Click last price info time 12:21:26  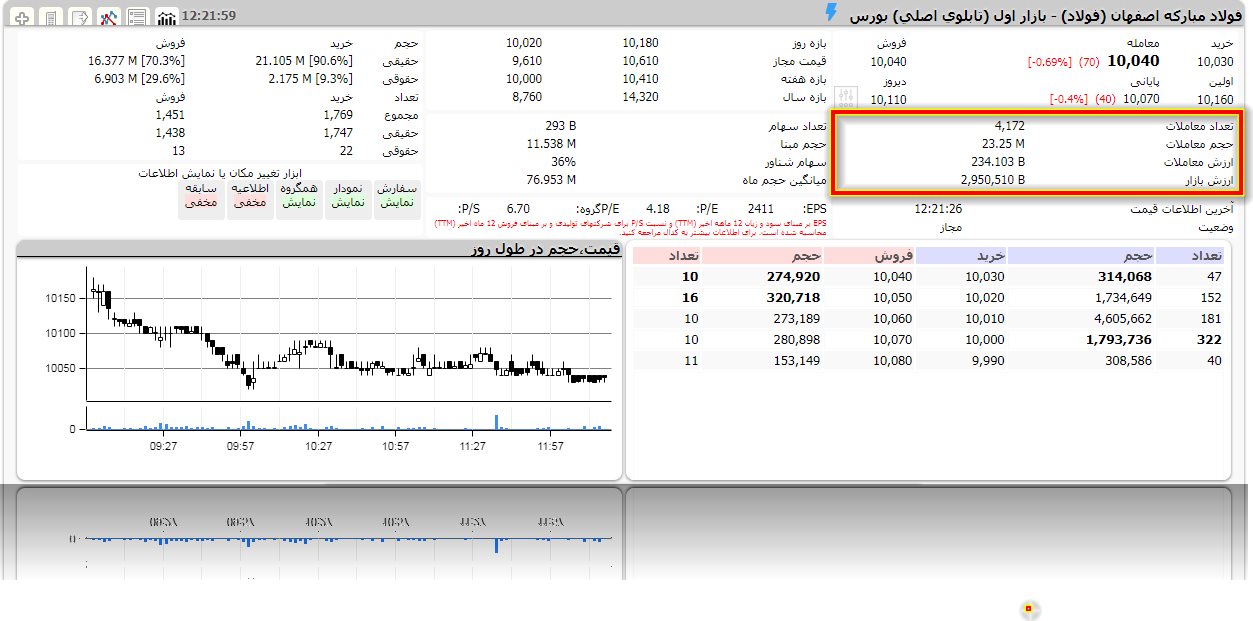(x=937, y=208)
